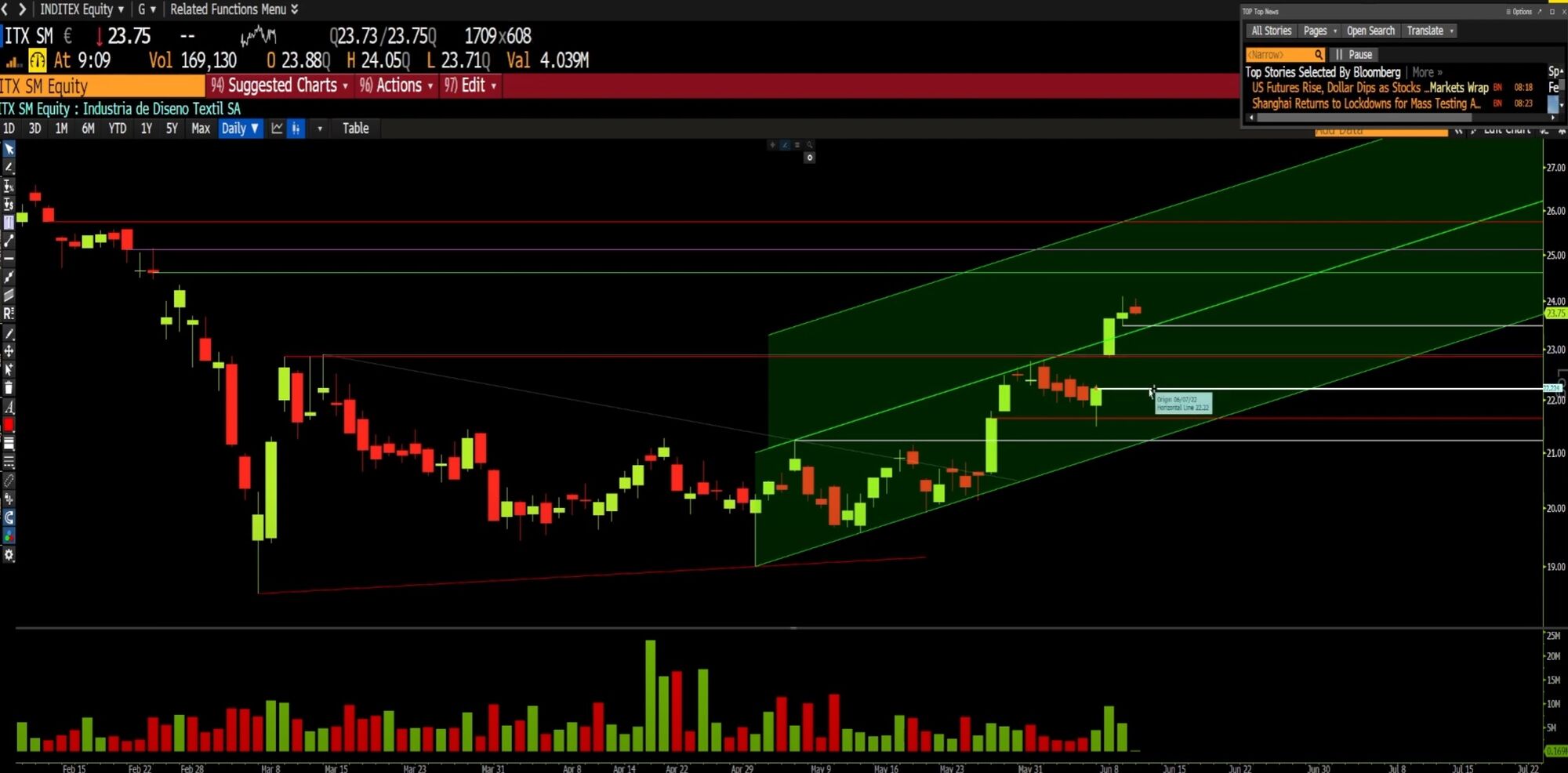This screenshot has height=773, width=1568.
Task: Click Open Search in Top News
Action: click(1370, 31)
